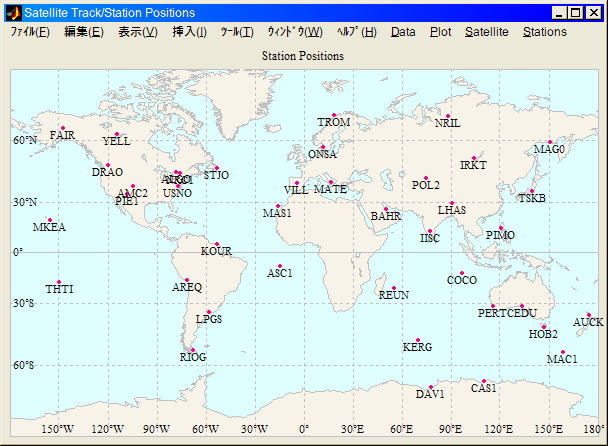Expand the Satellite menu

(486, 32)
